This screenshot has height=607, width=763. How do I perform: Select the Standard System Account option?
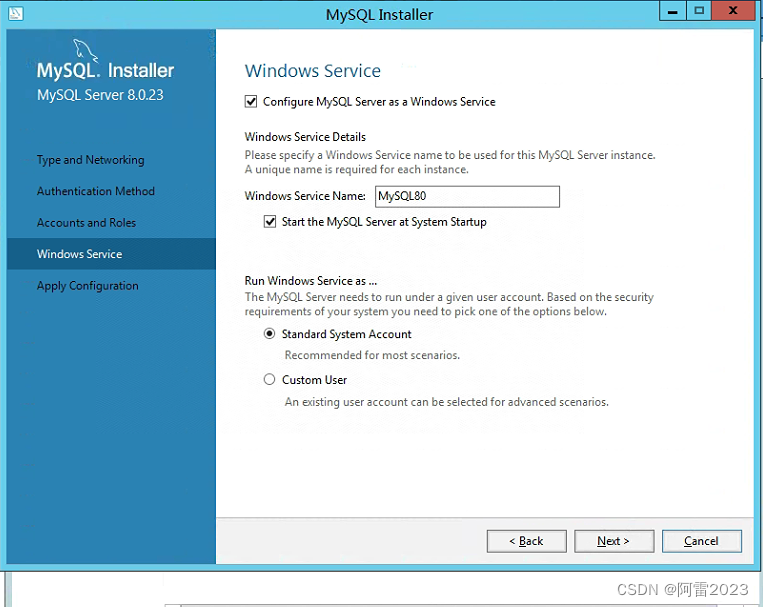[x=269, y=334]
